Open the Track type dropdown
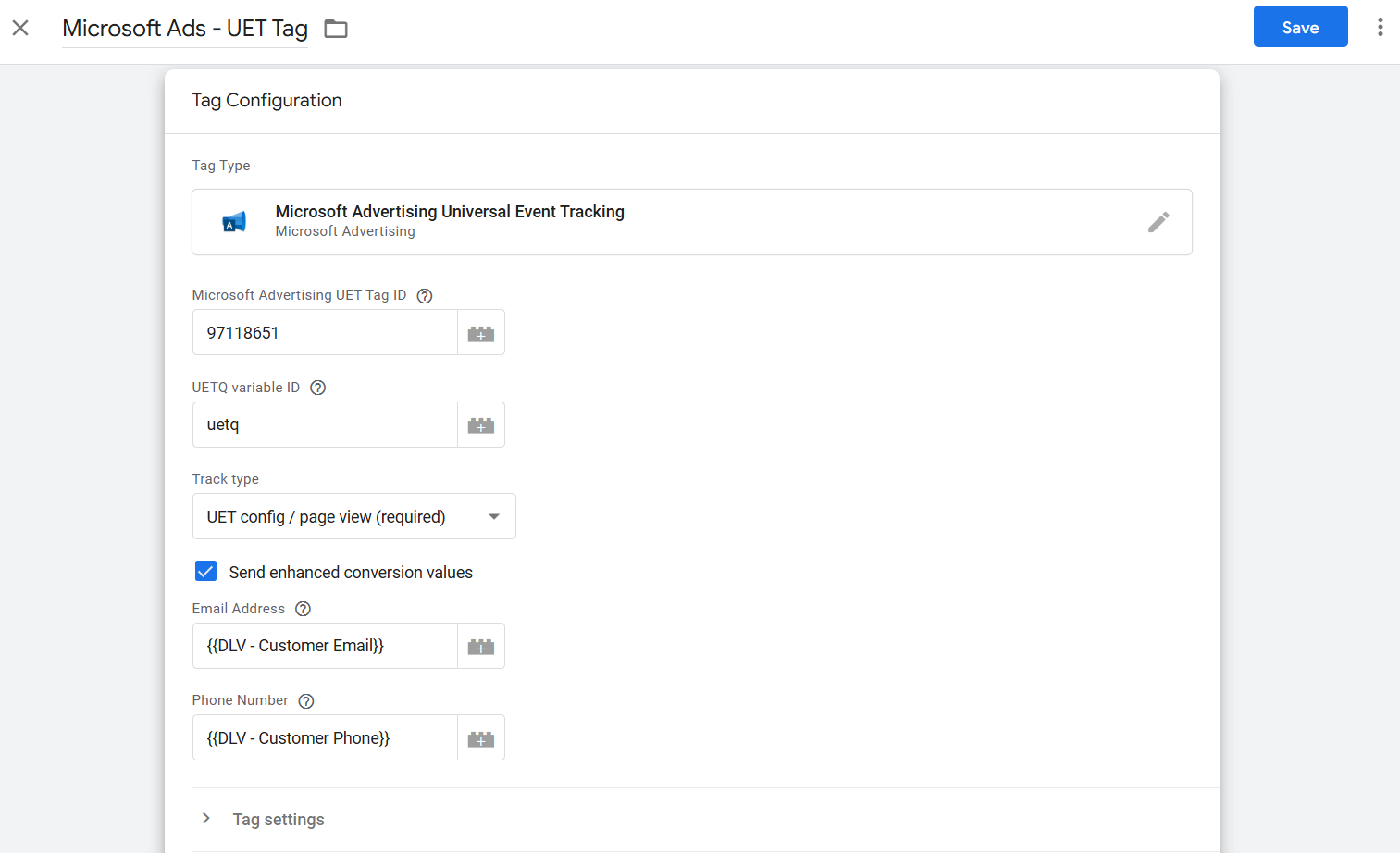1400x853 pixels. pos(353,516)
